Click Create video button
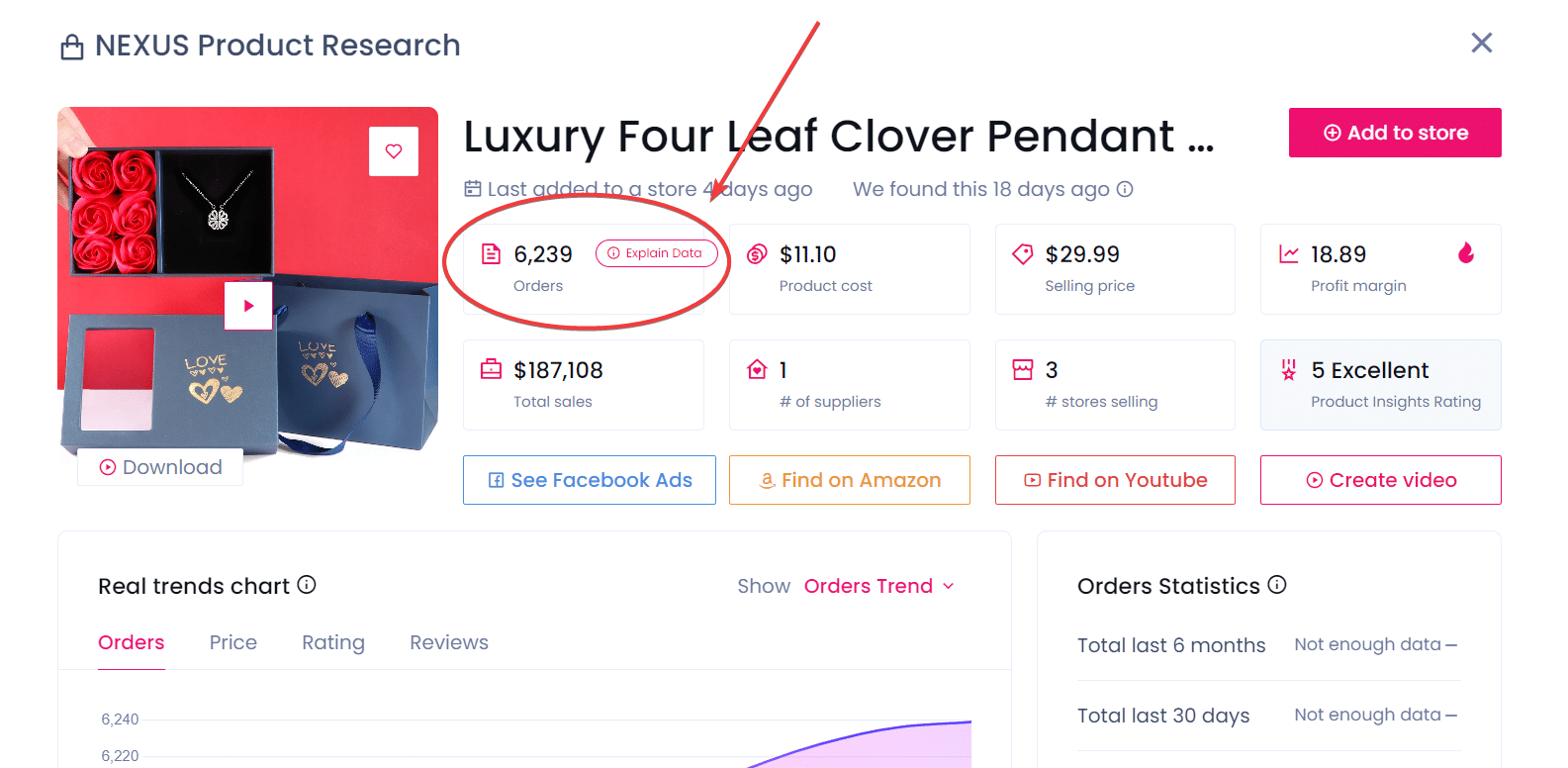This screenshot has height=768, width=1568. (1380, 480)
